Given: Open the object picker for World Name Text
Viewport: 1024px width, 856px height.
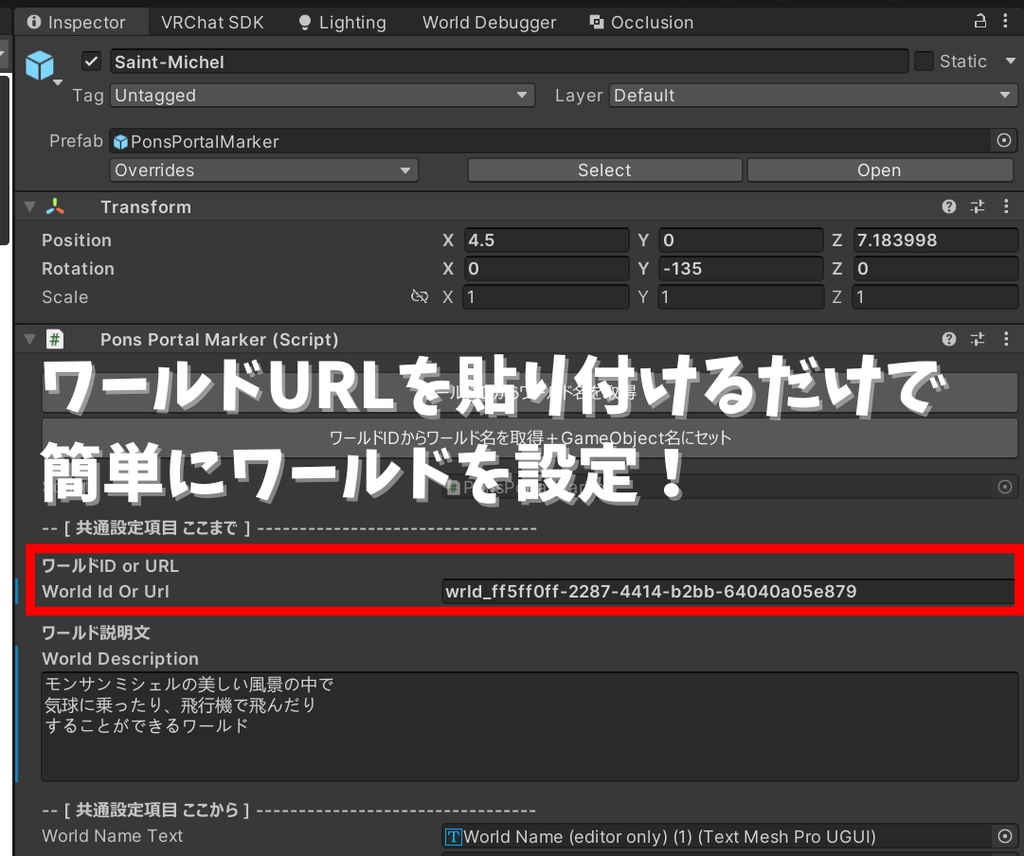Looking at the screenshot, I should 1006,836.
